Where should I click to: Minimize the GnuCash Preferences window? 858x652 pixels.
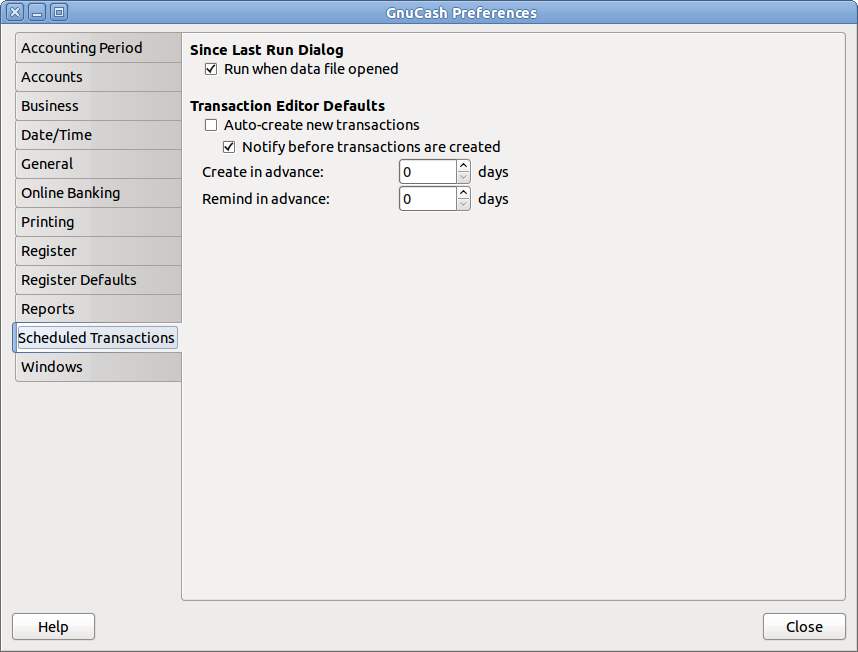pyautogui.click(x=37, y=12)
